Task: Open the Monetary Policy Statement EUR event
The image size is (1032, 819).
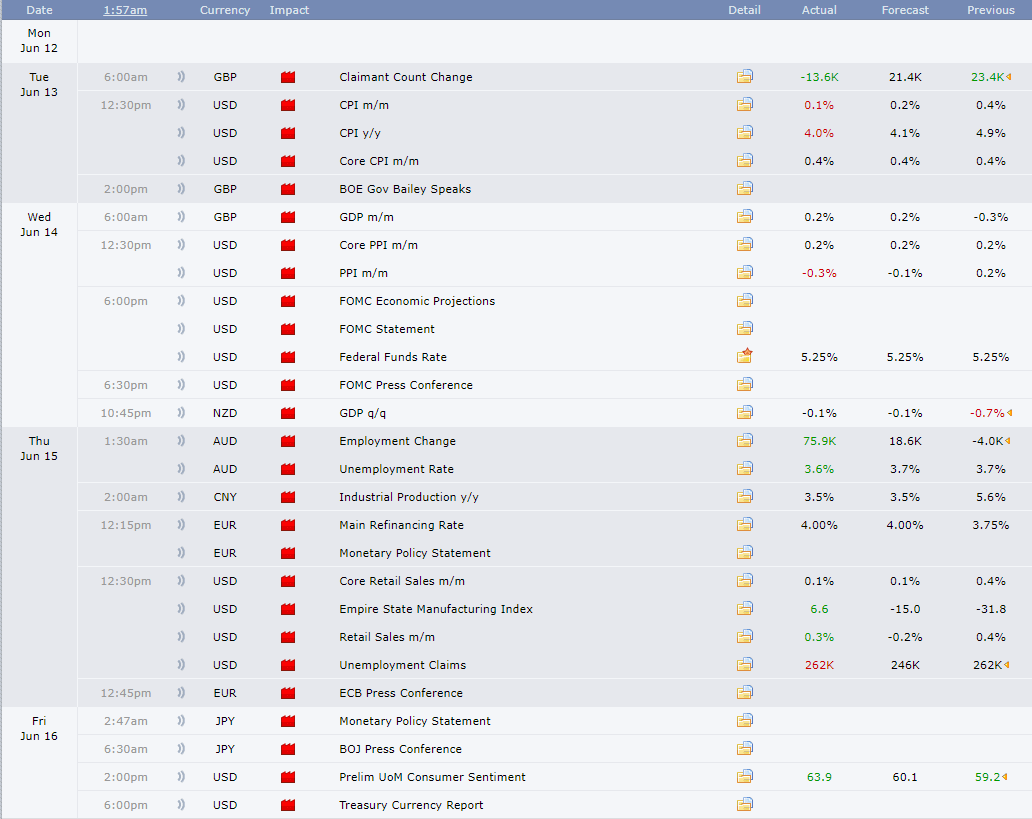Action: click(x=415, y=553)
